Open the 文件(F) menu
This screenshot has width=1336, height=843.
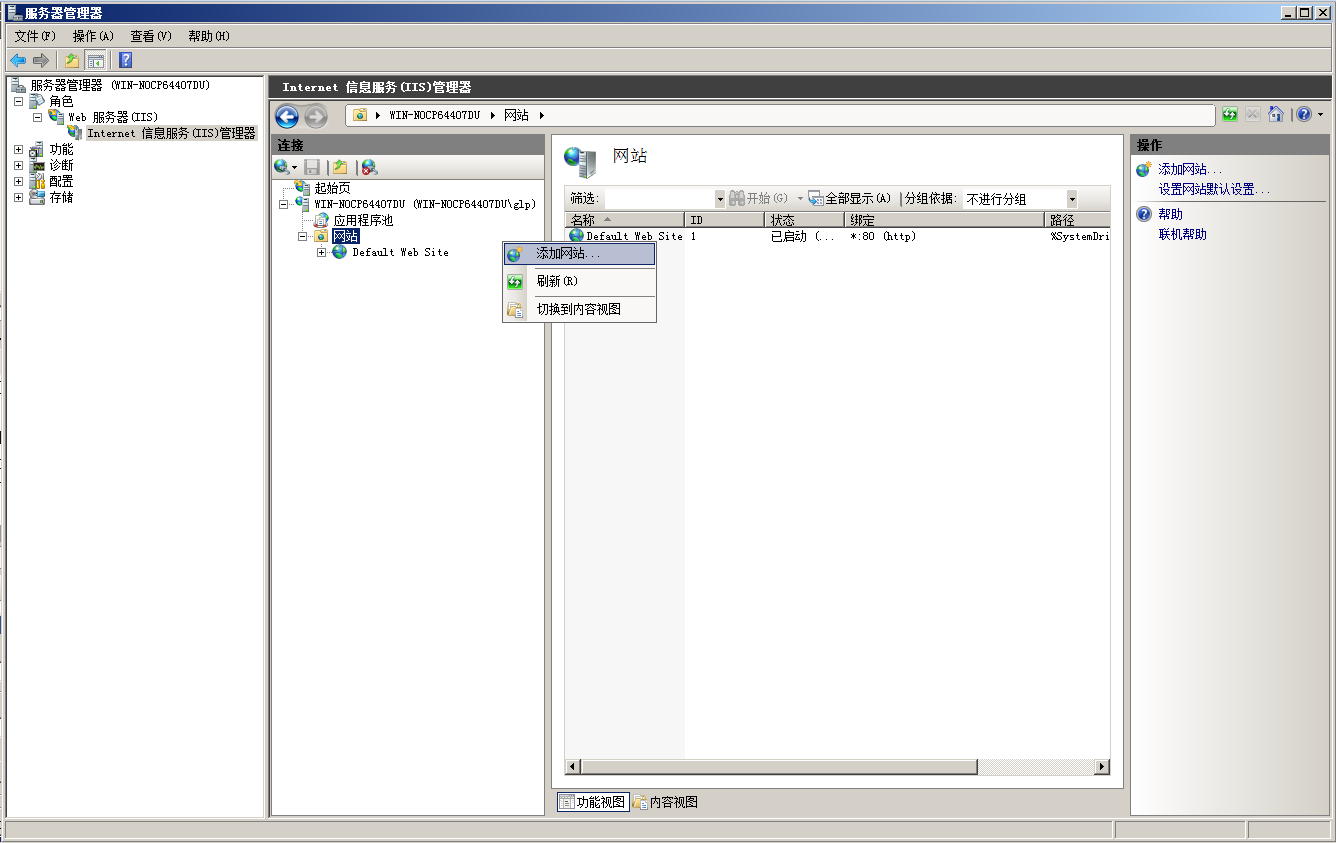coord(35,36)
